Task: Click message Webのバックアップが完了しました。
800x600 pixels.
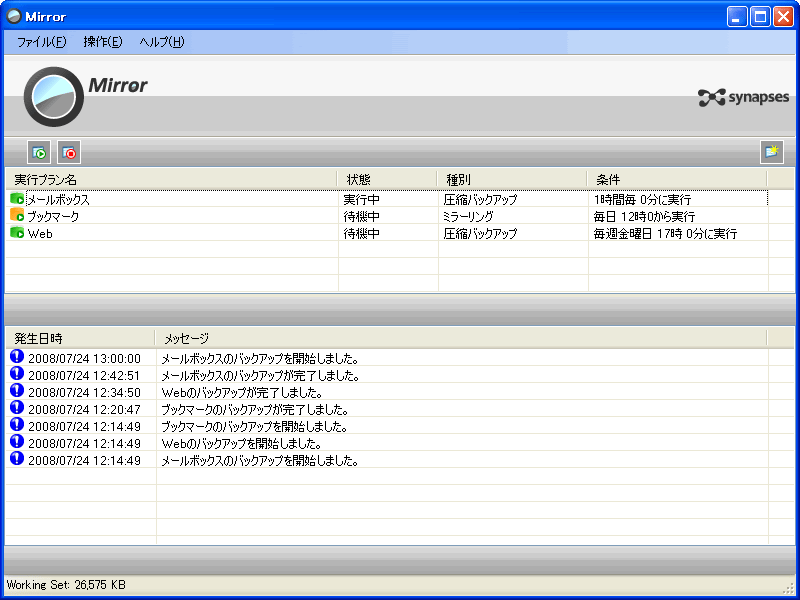Action: point(242,392)
